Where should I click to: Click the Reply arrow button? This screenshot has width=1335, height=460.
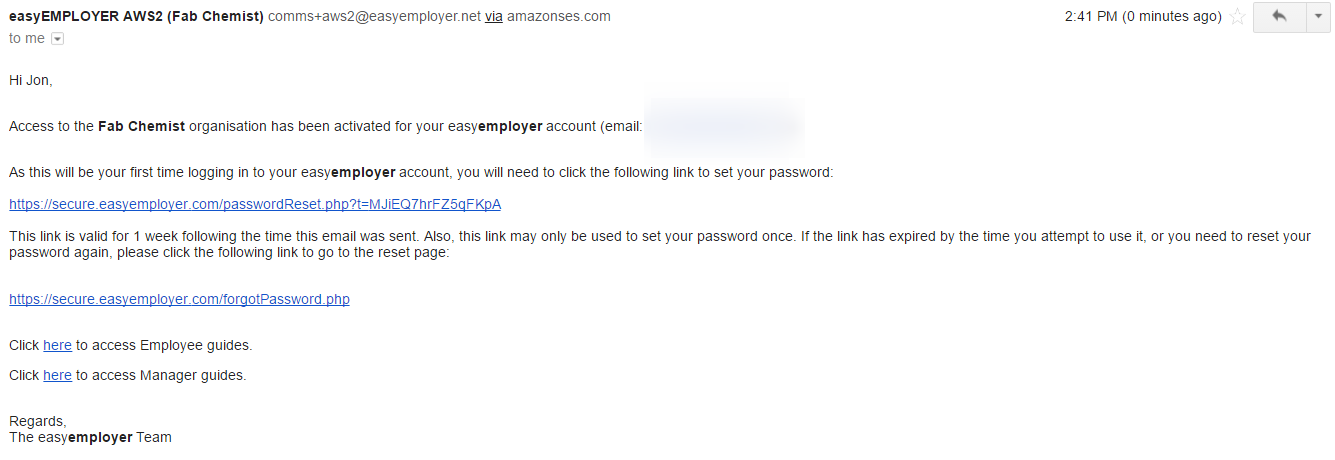click(1278, 17)
